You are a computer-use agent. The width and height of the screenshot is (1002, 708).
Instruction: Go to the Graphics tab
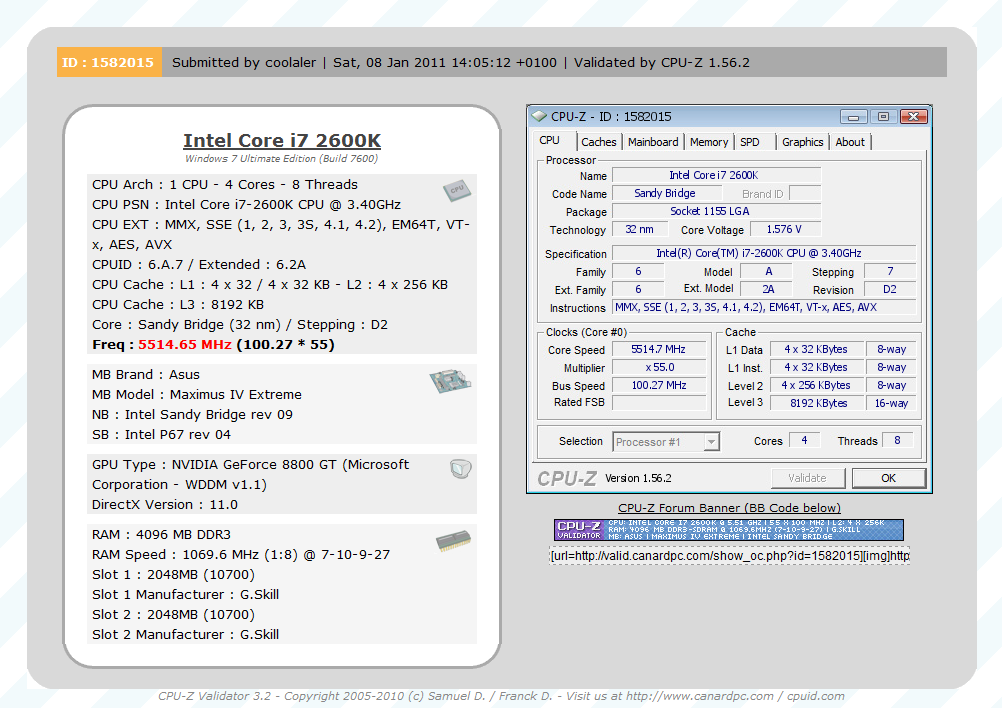(803, 142)
